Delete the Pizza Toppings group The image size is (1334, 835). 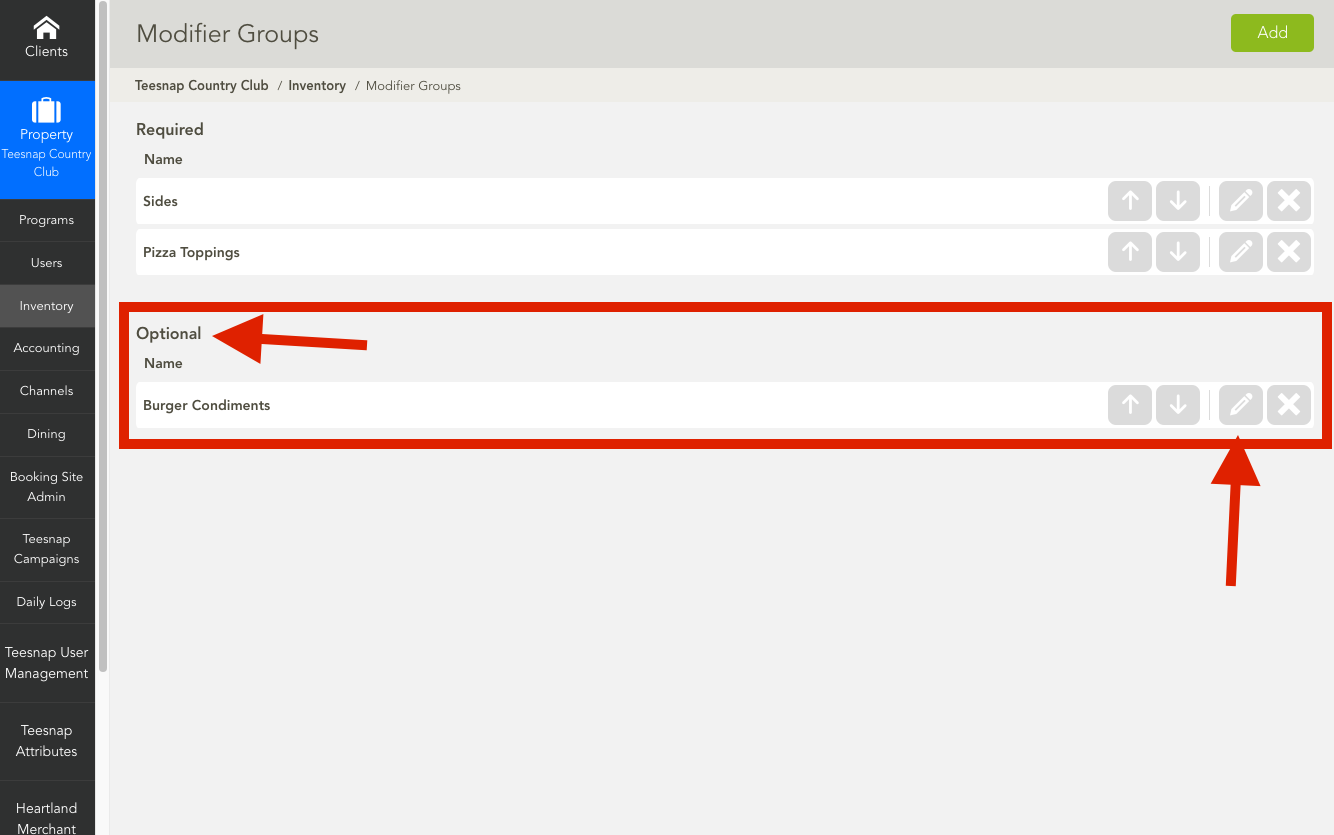pyautogui.click(x=1289, y=252)
